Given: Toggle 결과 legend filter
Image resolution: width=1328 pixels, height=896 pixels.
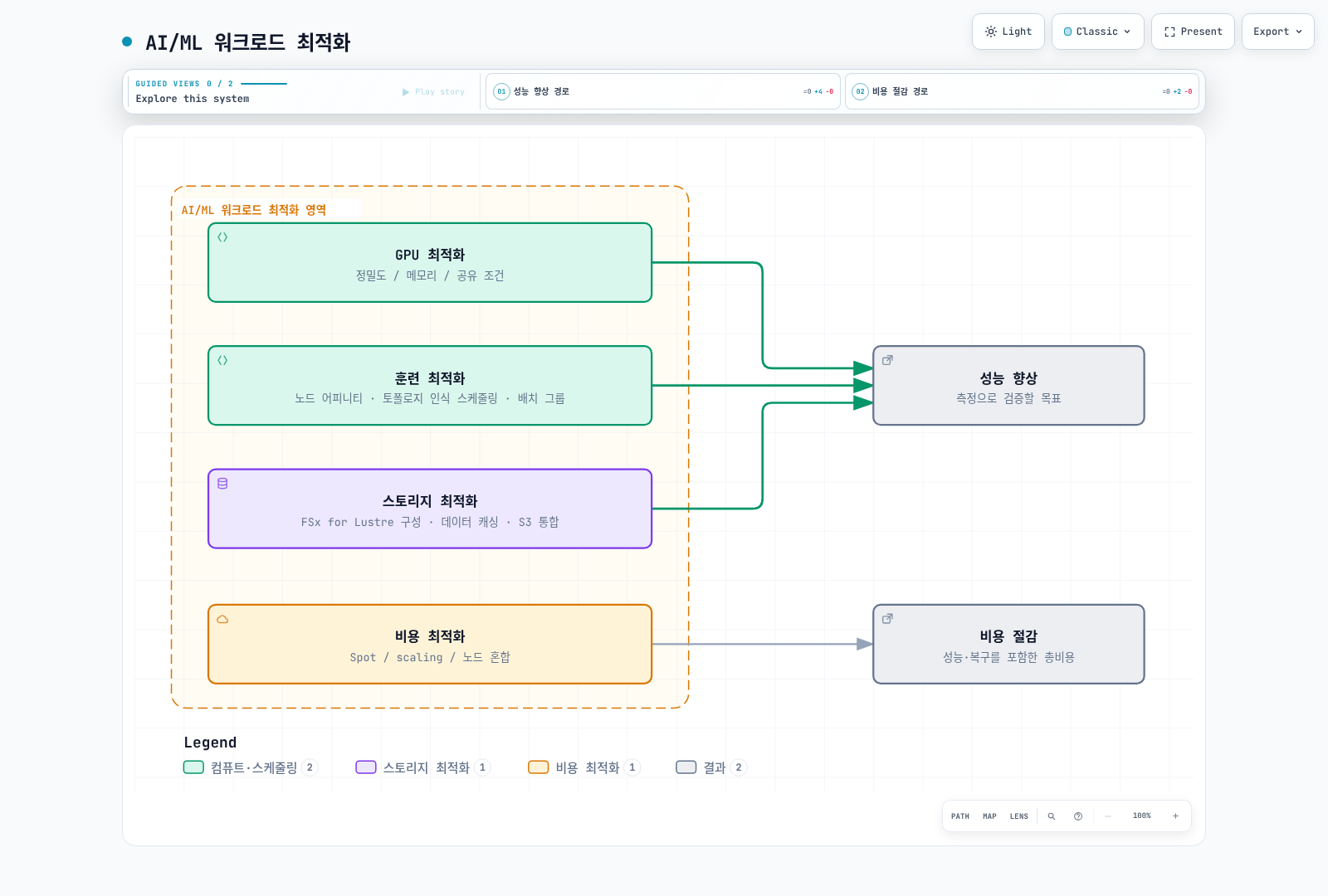Looking at the screenshot, I should click(711, 767).
